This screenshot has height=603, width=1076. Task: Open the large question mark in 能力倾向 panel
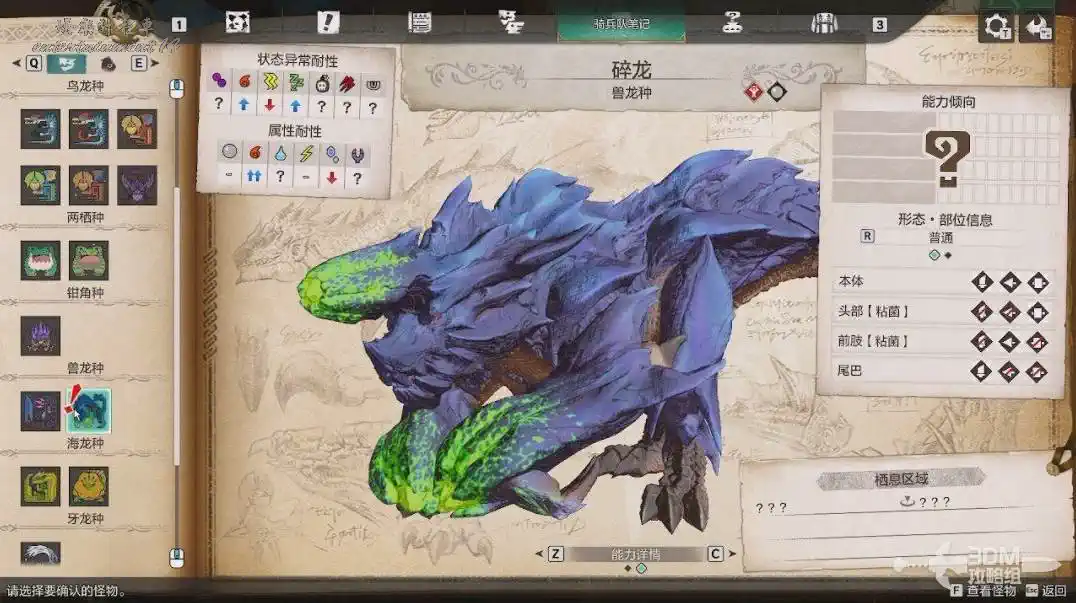[x=945, y=157]
